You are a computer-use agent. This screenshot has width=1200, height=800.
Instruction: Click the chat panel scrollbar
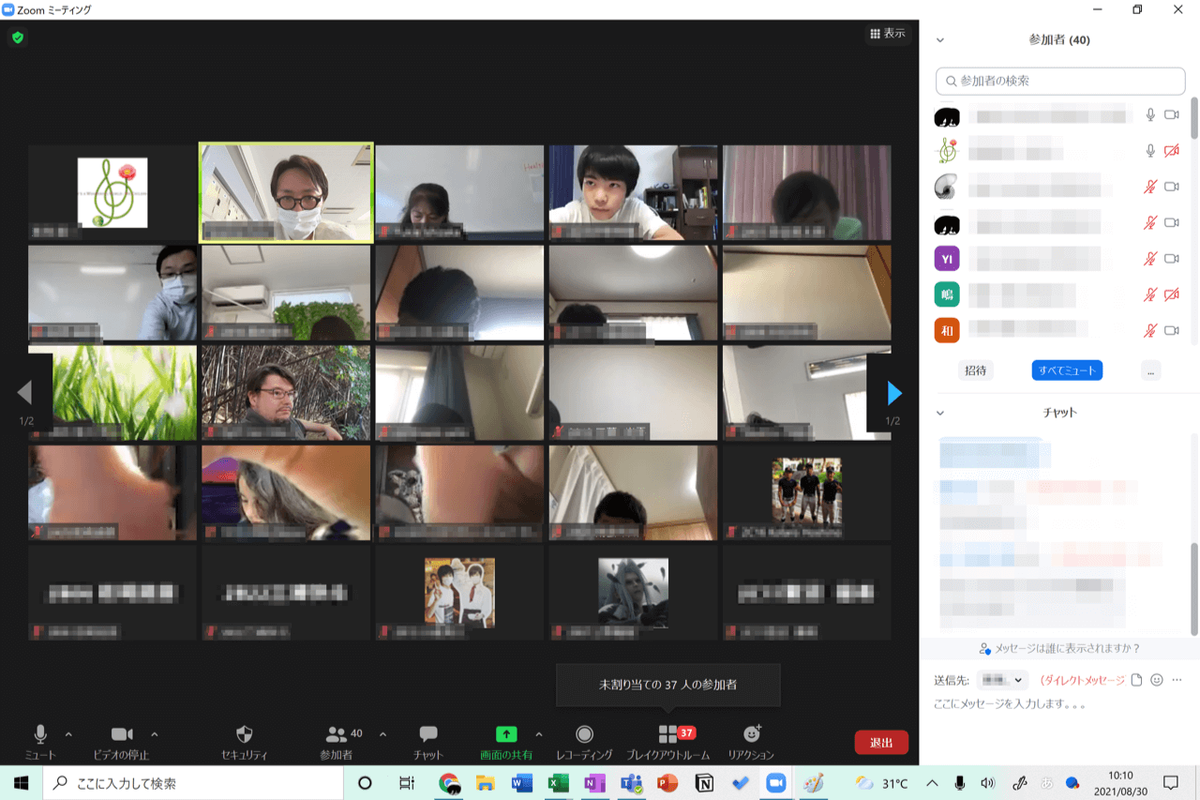point(1193,588)
